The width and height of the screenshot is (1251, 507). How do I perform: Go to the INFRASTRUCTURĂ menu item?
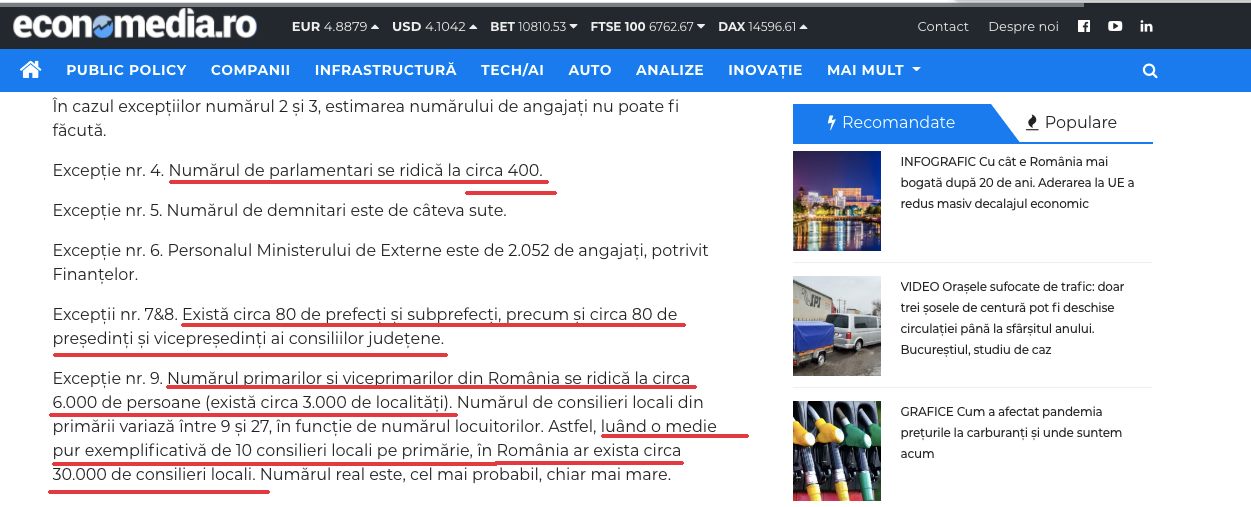pos(385,70)
